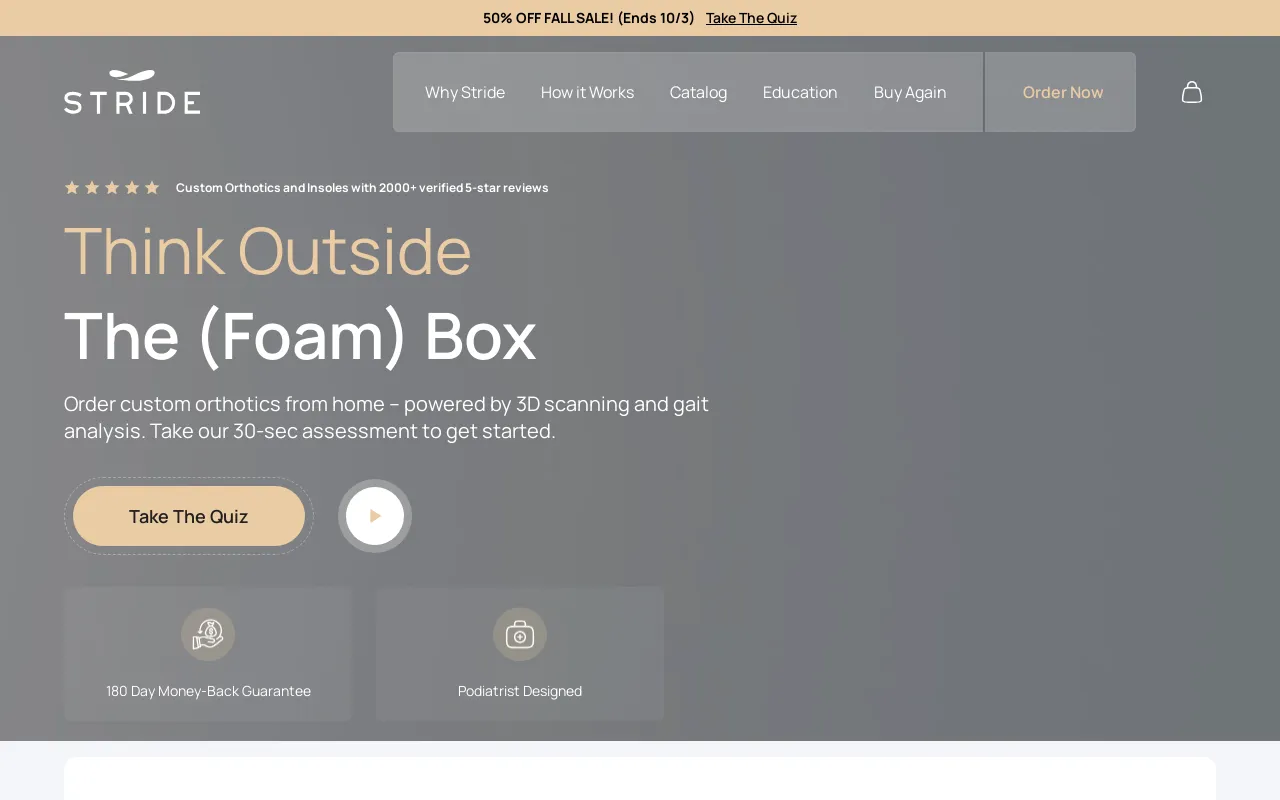Click the first rating star
Viewport: 1280px width, 800px height.
pyautogui.click(x=72, y=187)
